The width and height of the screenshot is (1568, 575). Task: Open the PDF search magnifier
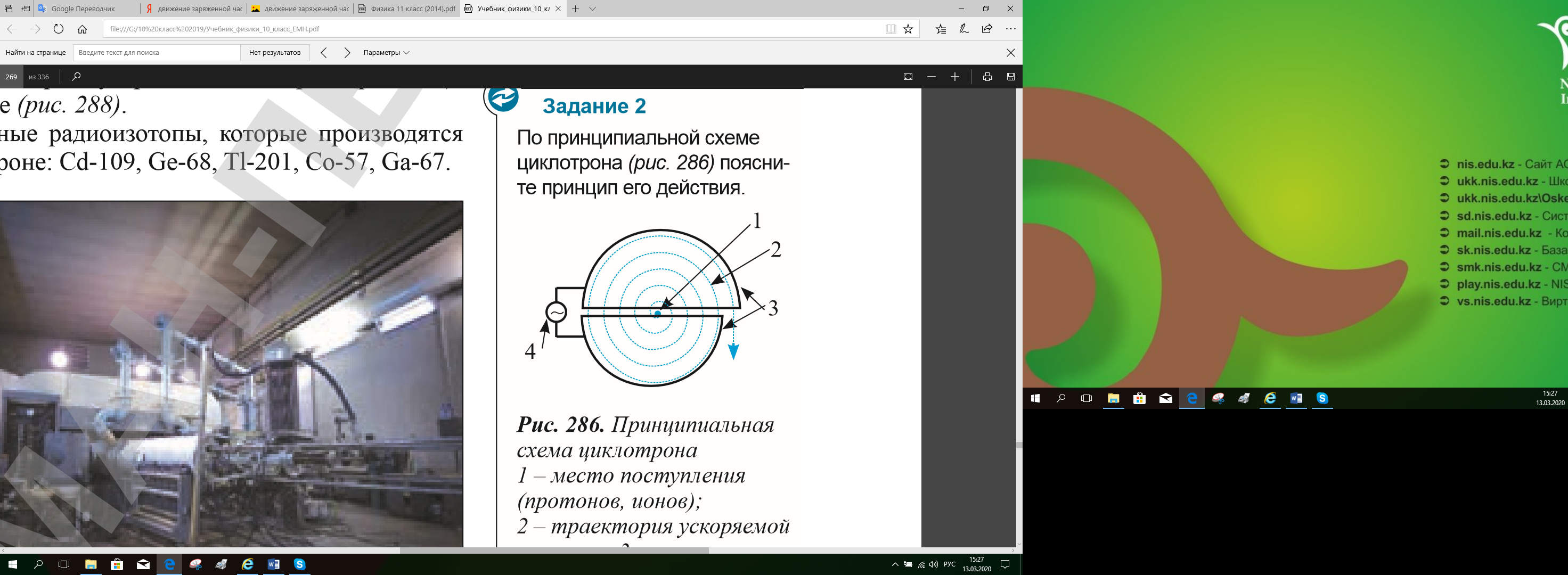[76, 77]
